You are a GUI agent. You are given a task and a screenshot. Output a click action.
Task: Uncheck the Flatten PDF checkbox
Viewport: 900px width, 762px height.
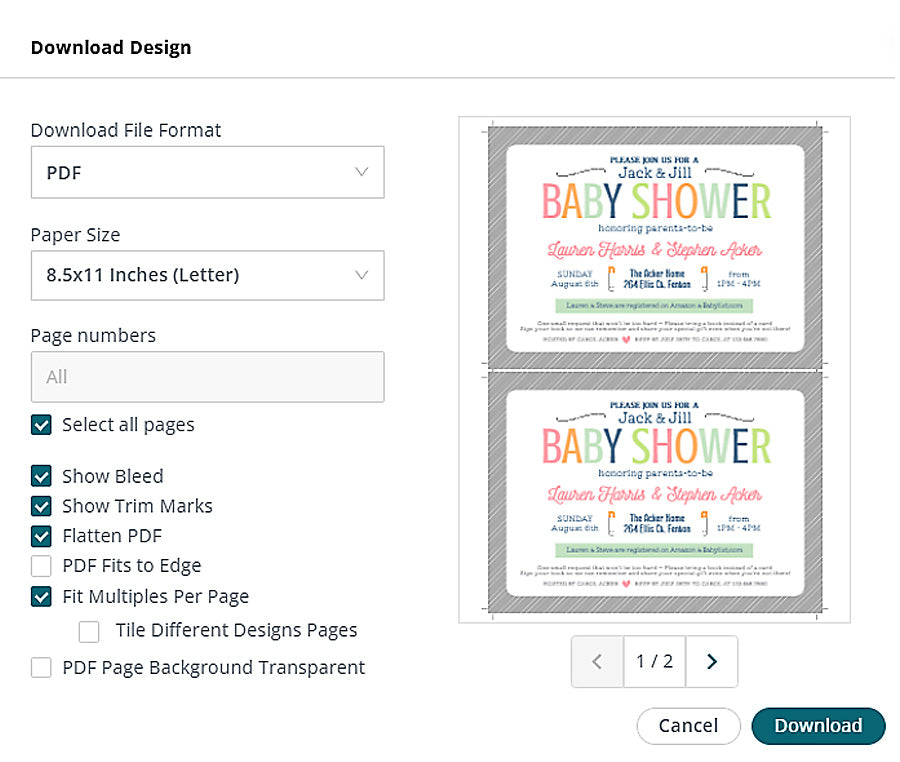41,536
